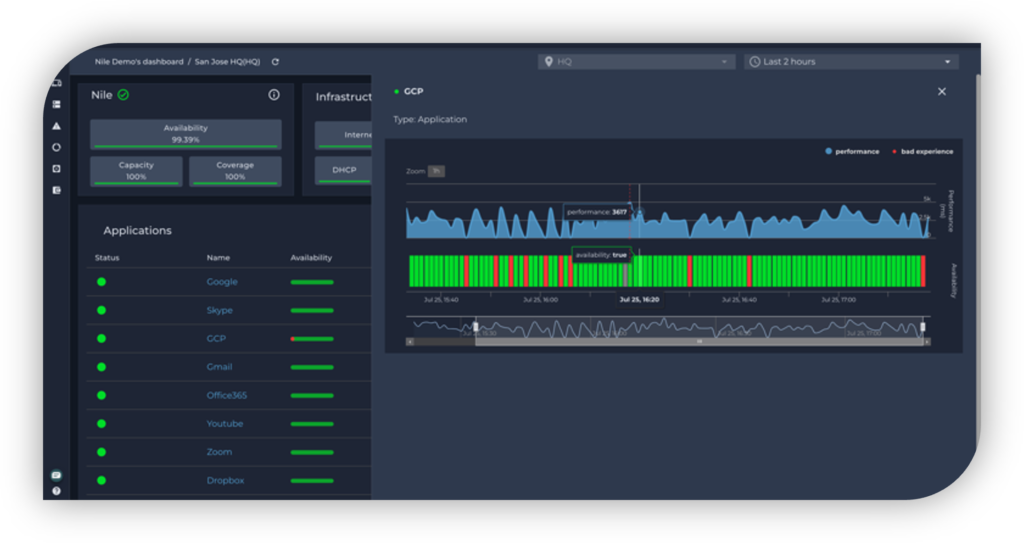Viewport: 1024px width, 543px height.
Task: Expand the Last 2 hours time range
Action: 851,61
